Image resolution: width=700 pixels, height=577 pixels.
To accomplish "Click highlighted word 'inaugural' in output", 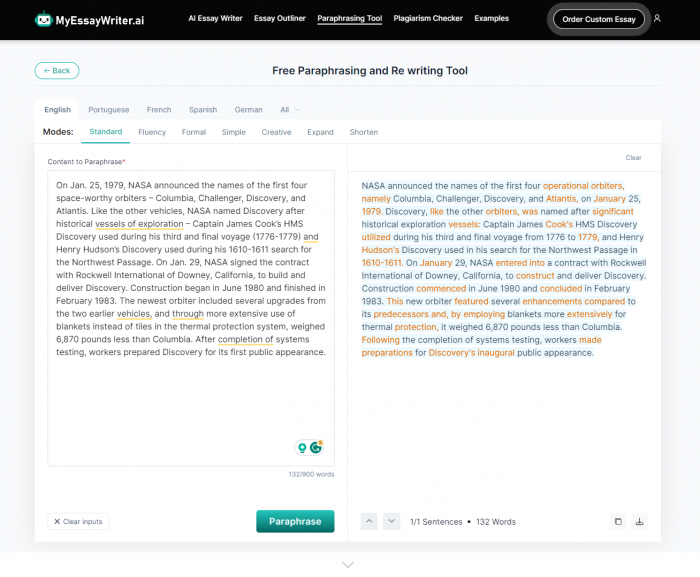I will pos(496,353).
